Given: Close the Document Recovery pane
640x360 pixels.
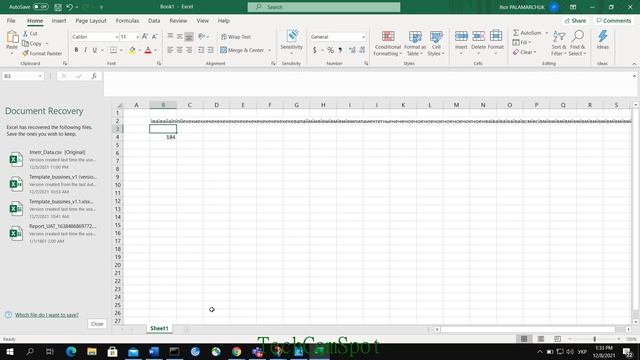Looking at the screenshot, I should tap(97, 324).
